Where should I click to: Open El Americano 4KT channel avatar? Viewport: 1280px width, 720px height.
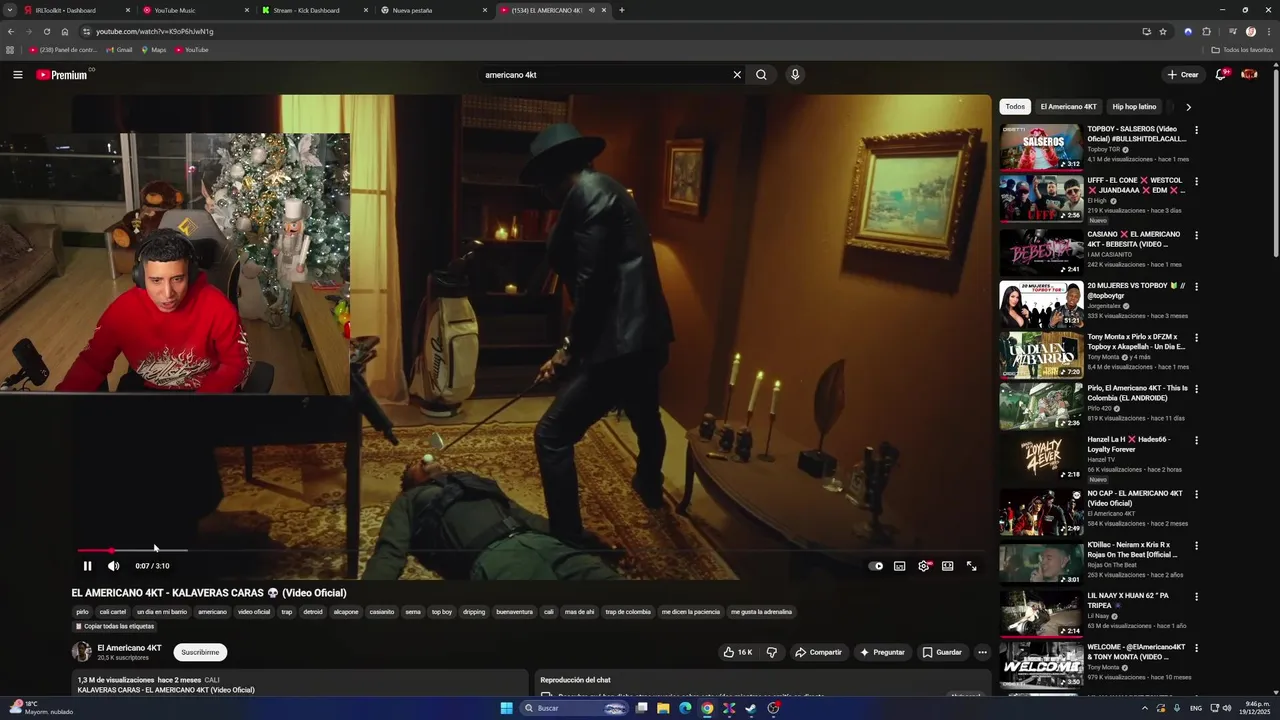pyautogui.click(x=81, y=652)
